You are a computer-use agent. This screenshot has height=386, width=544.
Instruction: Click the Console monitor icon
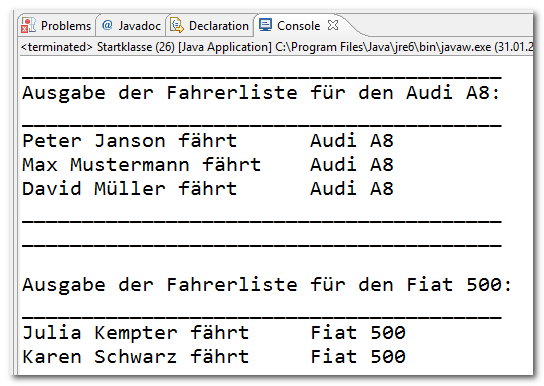click(x=265, y=25)
